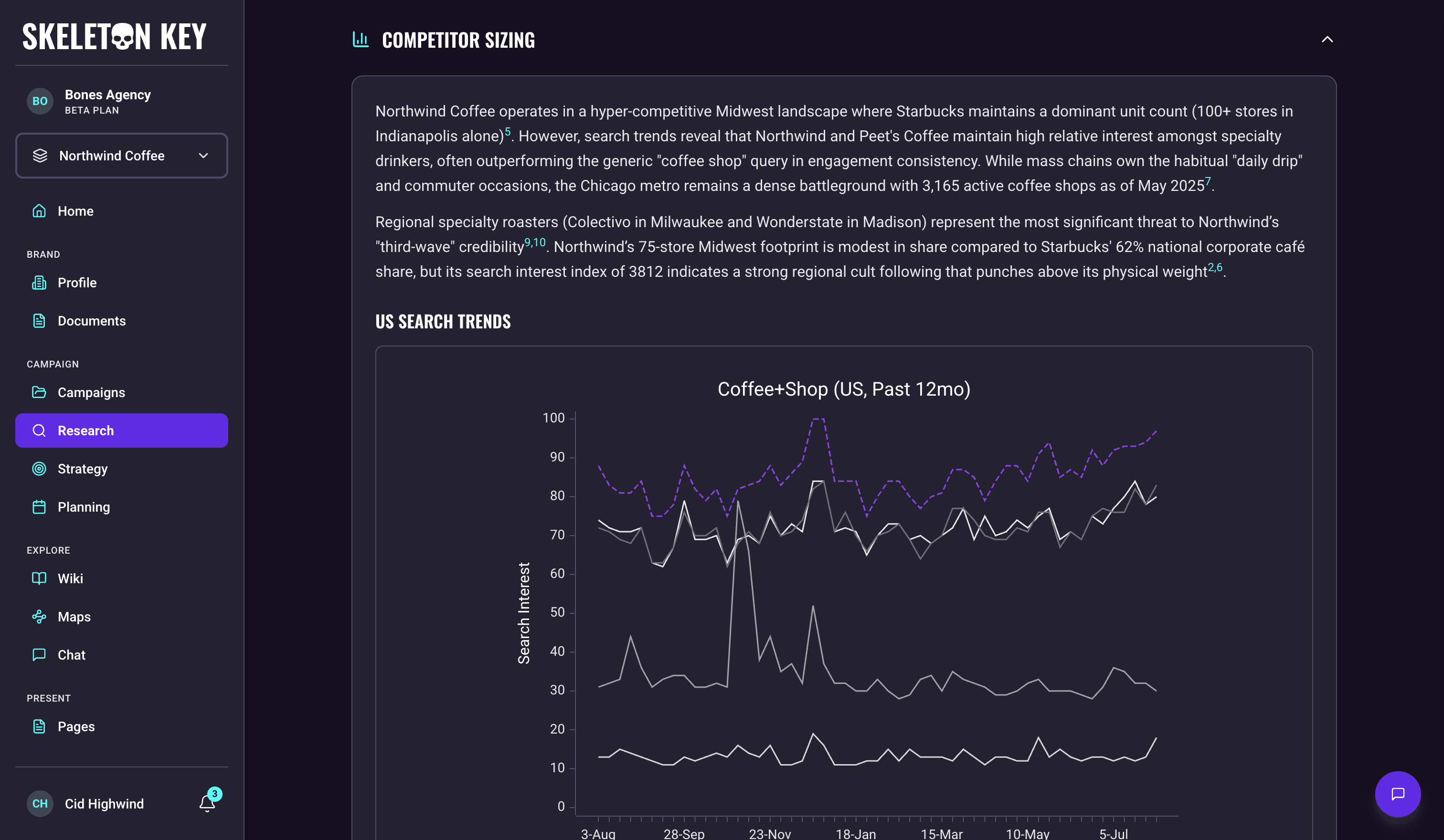Click the Planning calendar icon
Image resolution: width=1444 pixels, height=840 pixels.
pos(39,507)
